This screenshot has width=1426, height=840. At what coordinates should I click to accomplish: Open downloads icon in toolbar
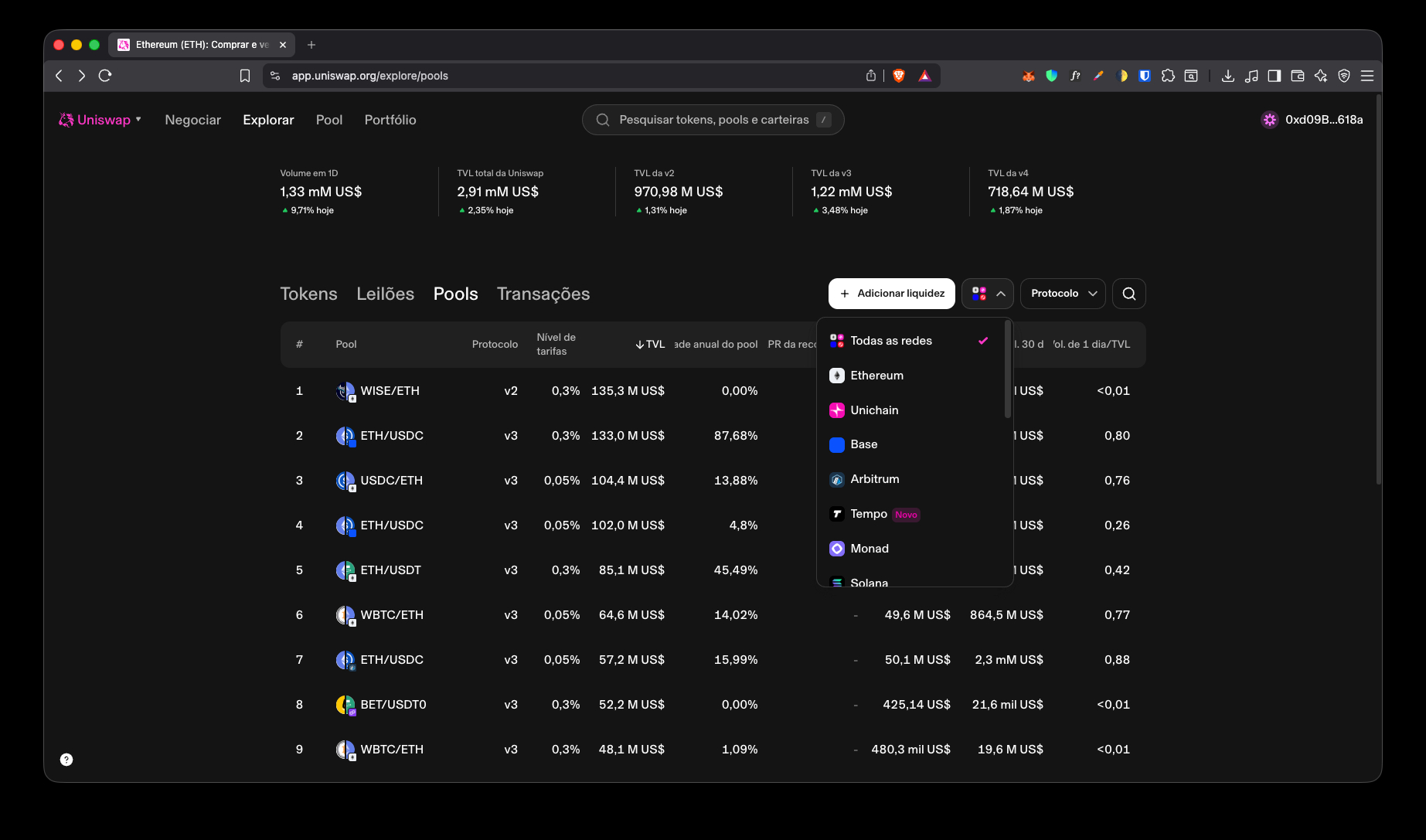(x=1227, y=76)
